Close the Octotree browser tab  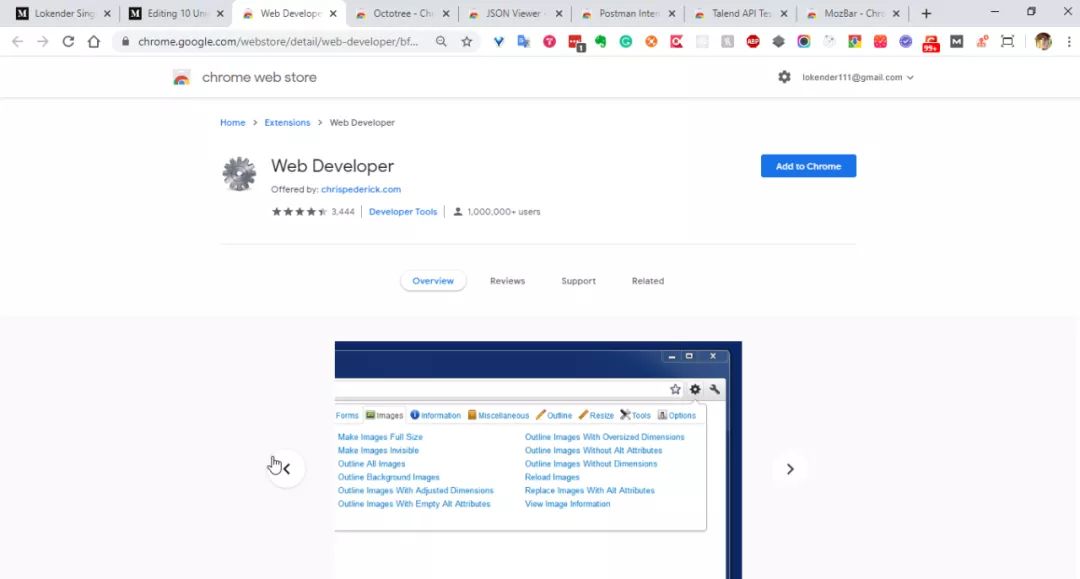tap(446, 14)
